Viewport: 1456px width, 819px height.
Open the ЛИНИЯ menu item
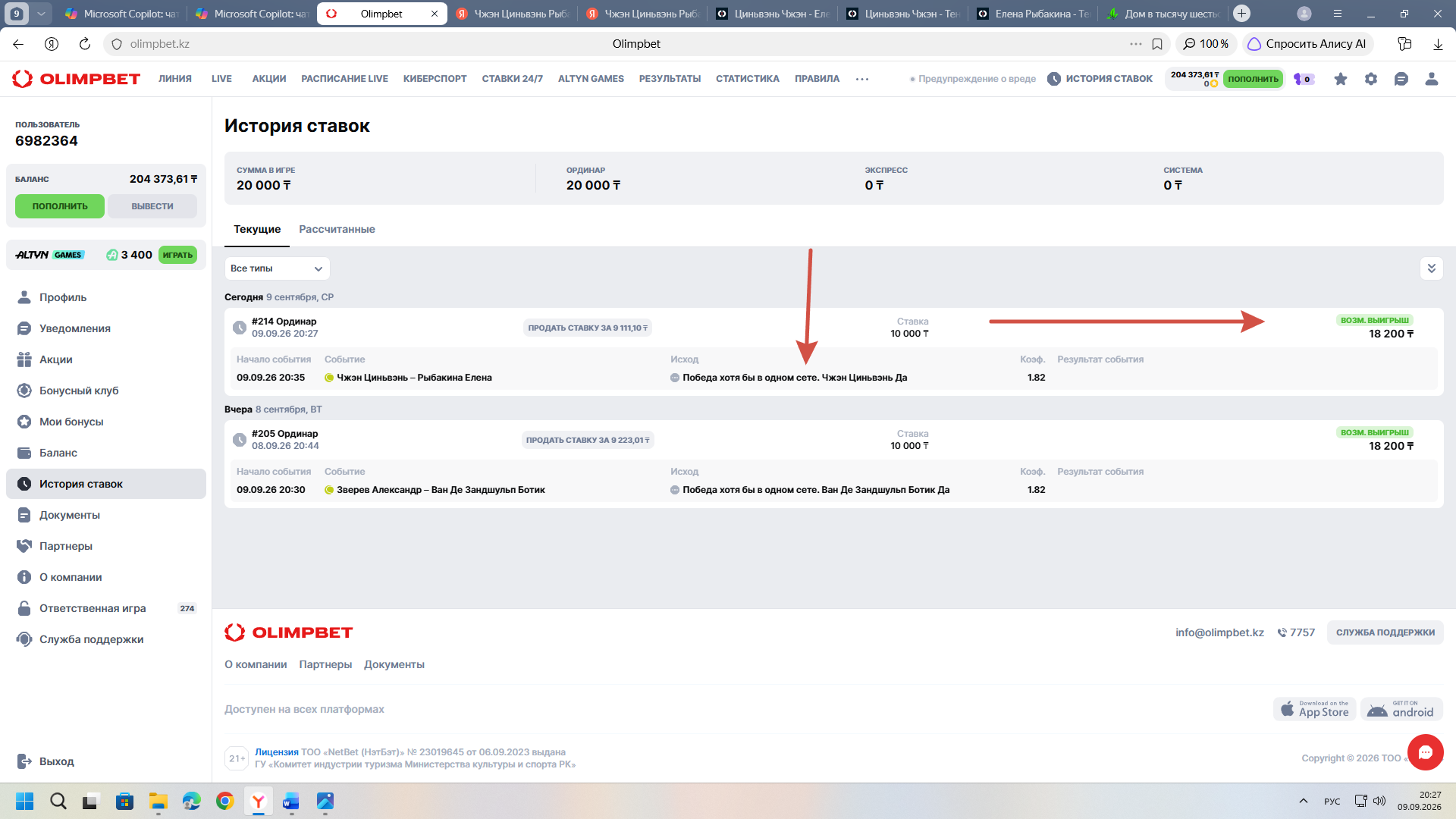click(175, 79)
